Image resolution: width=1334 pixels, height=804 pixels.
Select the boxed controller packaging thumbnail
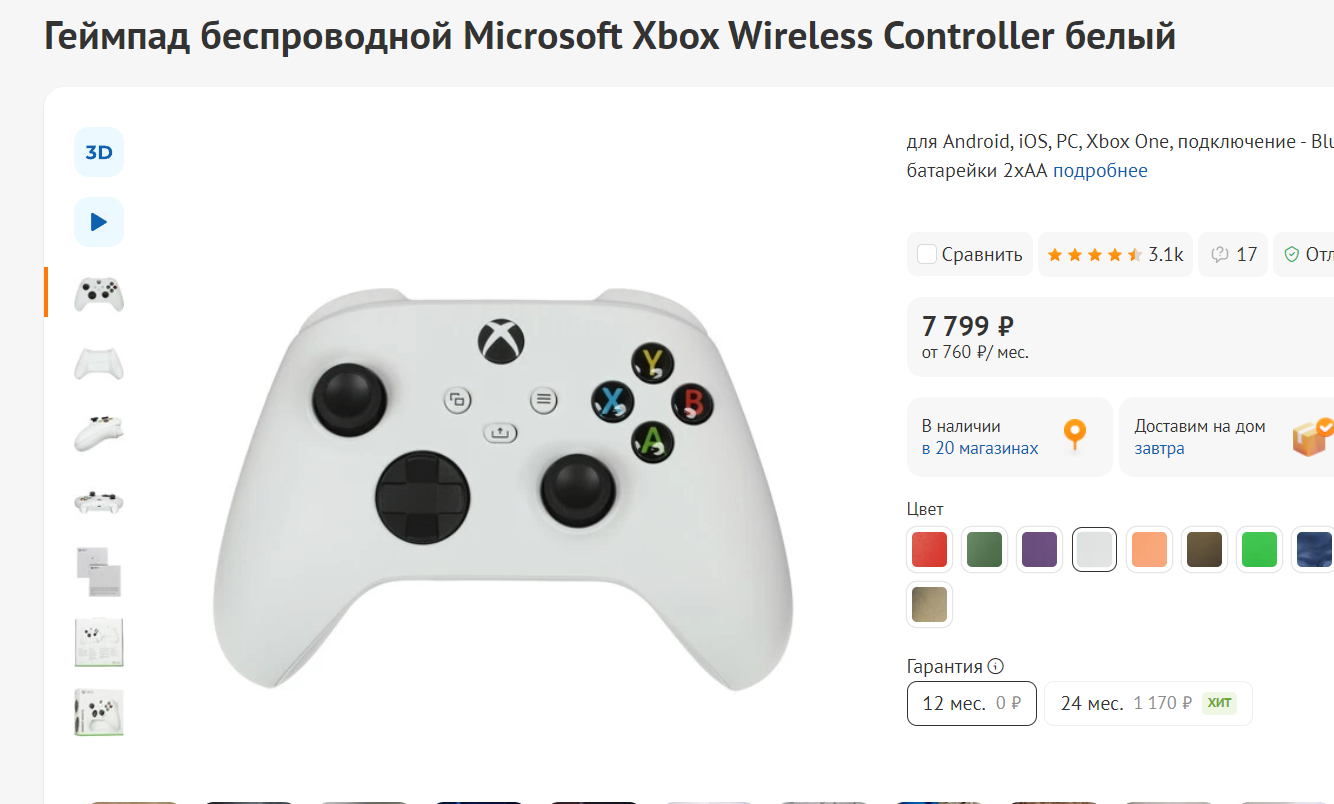99,712
